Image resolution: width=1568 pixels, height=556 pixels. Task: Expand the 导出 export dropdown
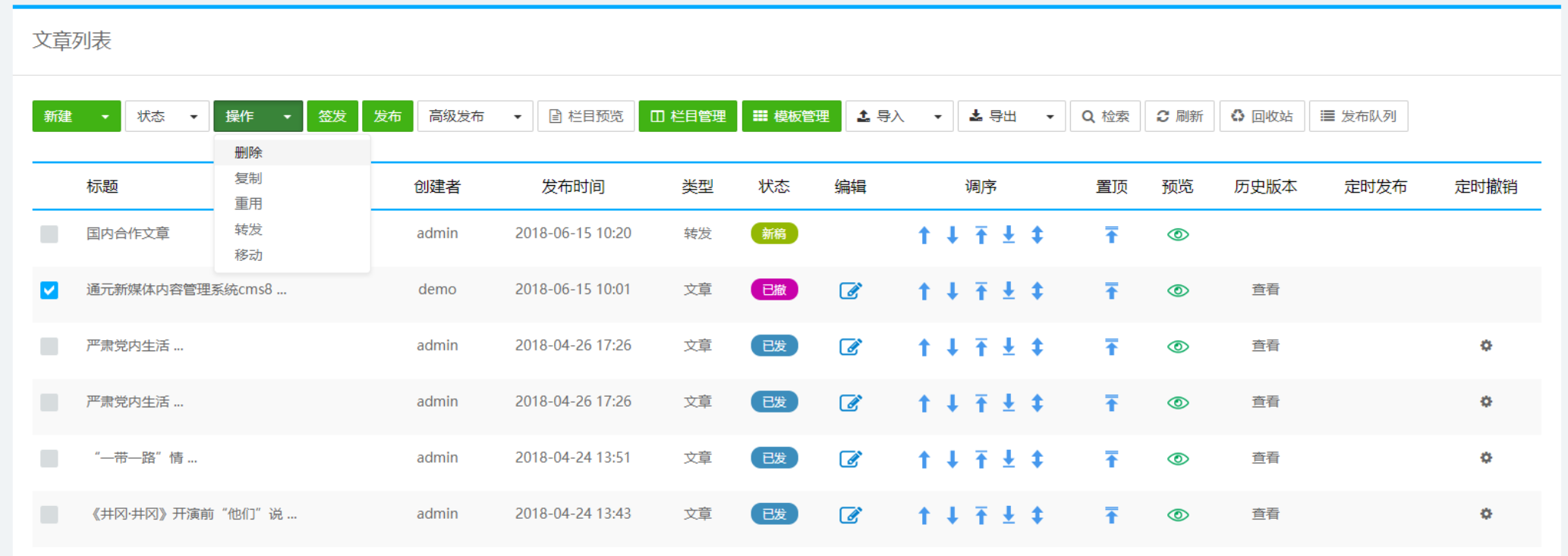[x=1011, y=116]
